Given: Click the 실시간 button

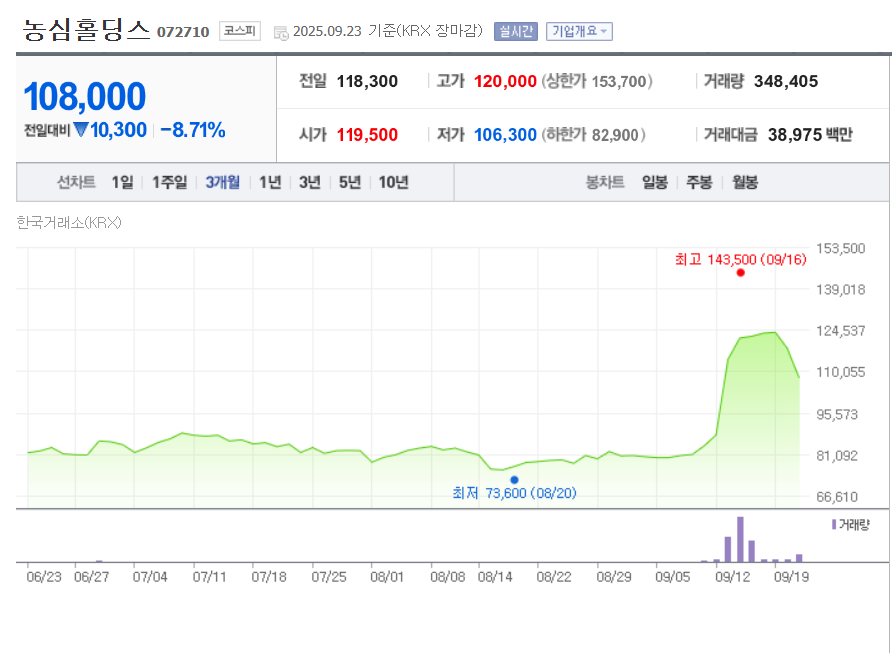Looking at the screenshot, I should tap(515, 31).
